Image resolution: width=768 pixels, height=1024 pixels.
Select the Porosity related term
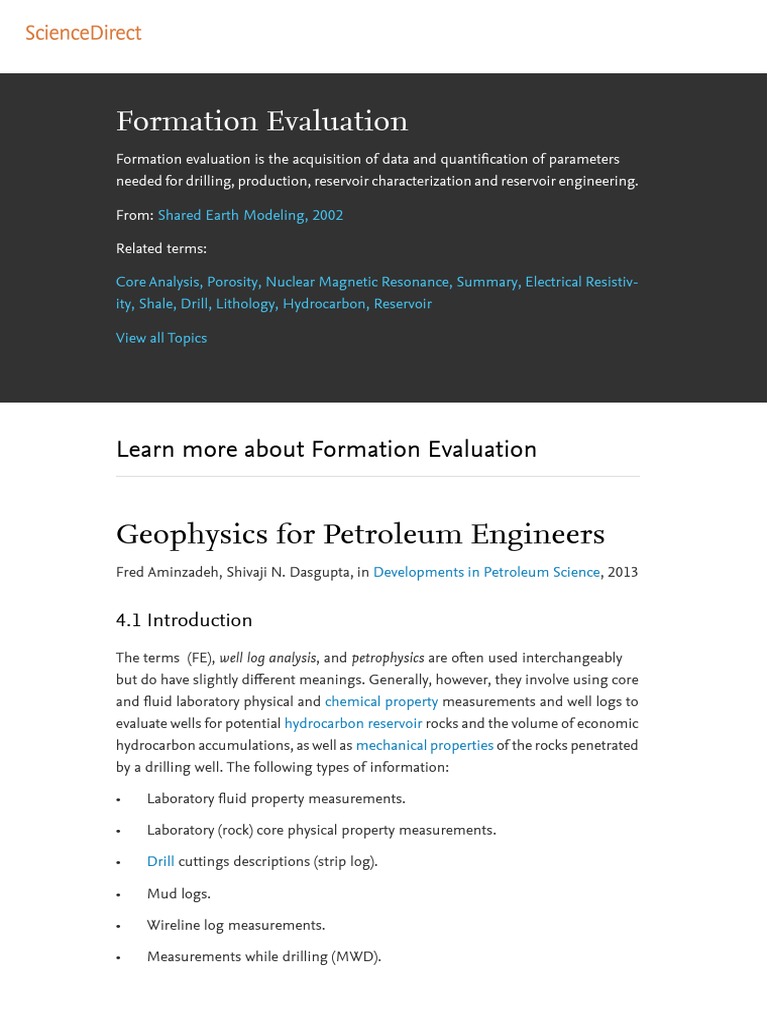pyautogui.click(x=233, y=282)
